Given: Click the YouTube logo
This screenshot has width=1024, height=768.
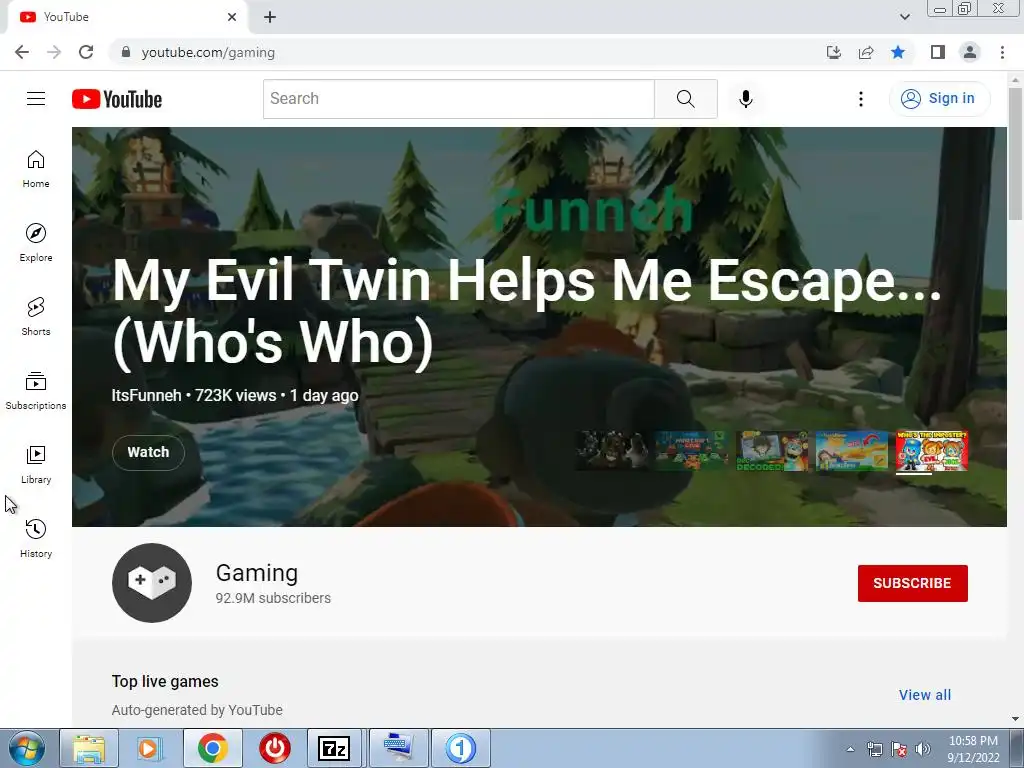Looking at the screenshot, I should [x=117, y=99].
